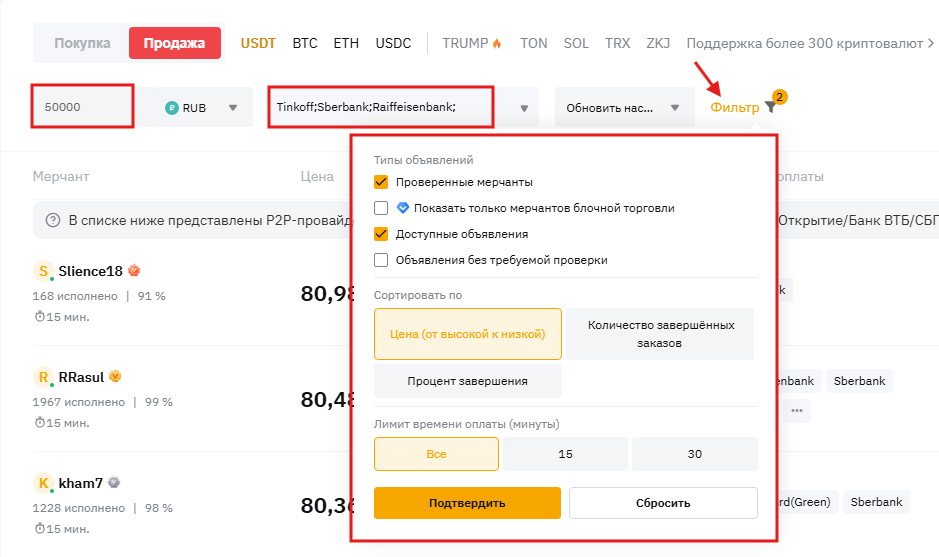This screenshot has height=557, width=939.
Task: Click the filter funnel icon
Action: (769, 108)
